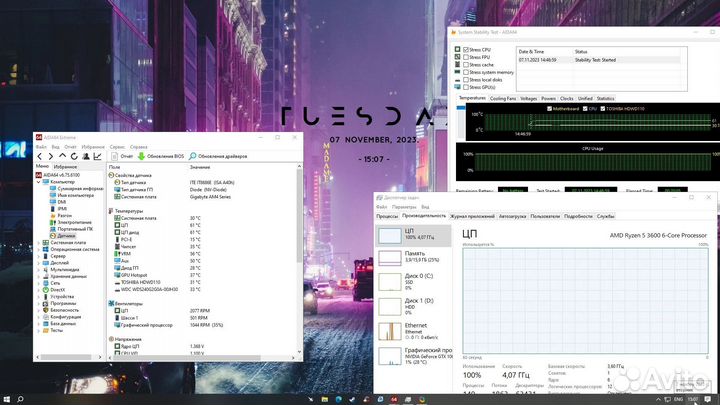The height and width of the screenshot is (405, 720).
Task: Expand the DirectX tree node
Action: (x=39, y=290)
